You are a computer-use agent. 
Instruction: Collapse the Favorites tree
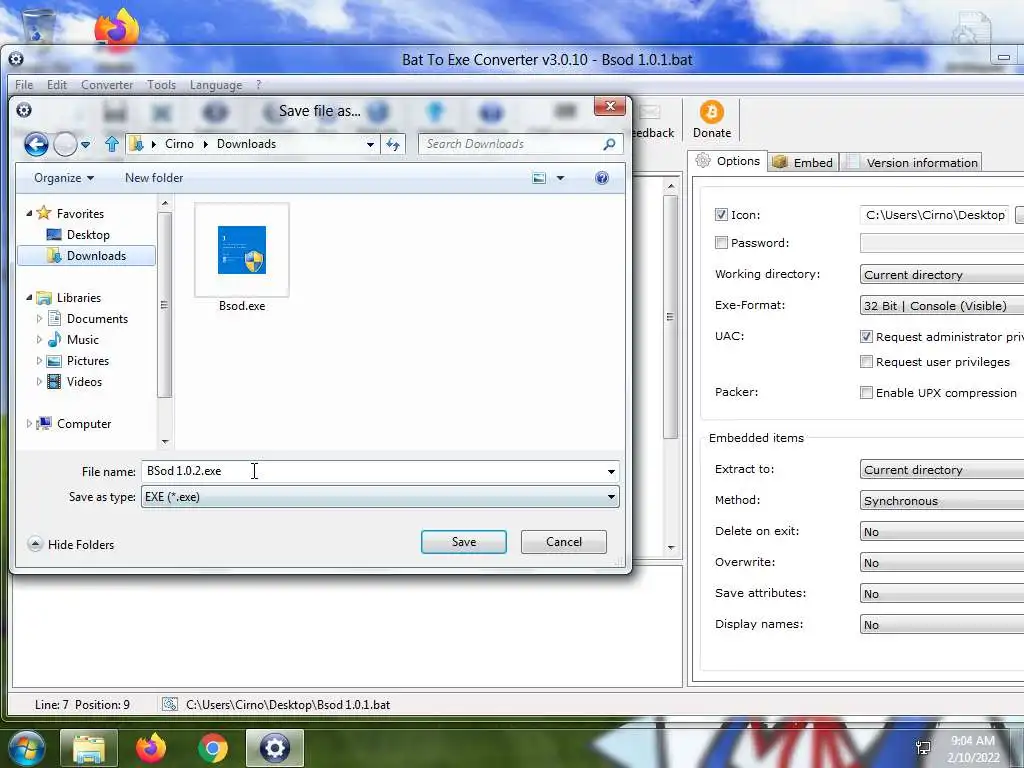pyautogui.click(x=29, y=214)
